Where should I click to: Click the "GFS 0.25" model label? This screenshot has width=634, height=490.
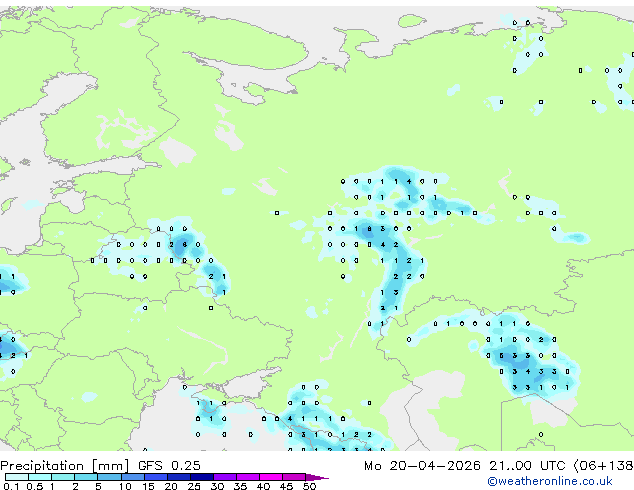click(x=169, y=466)
